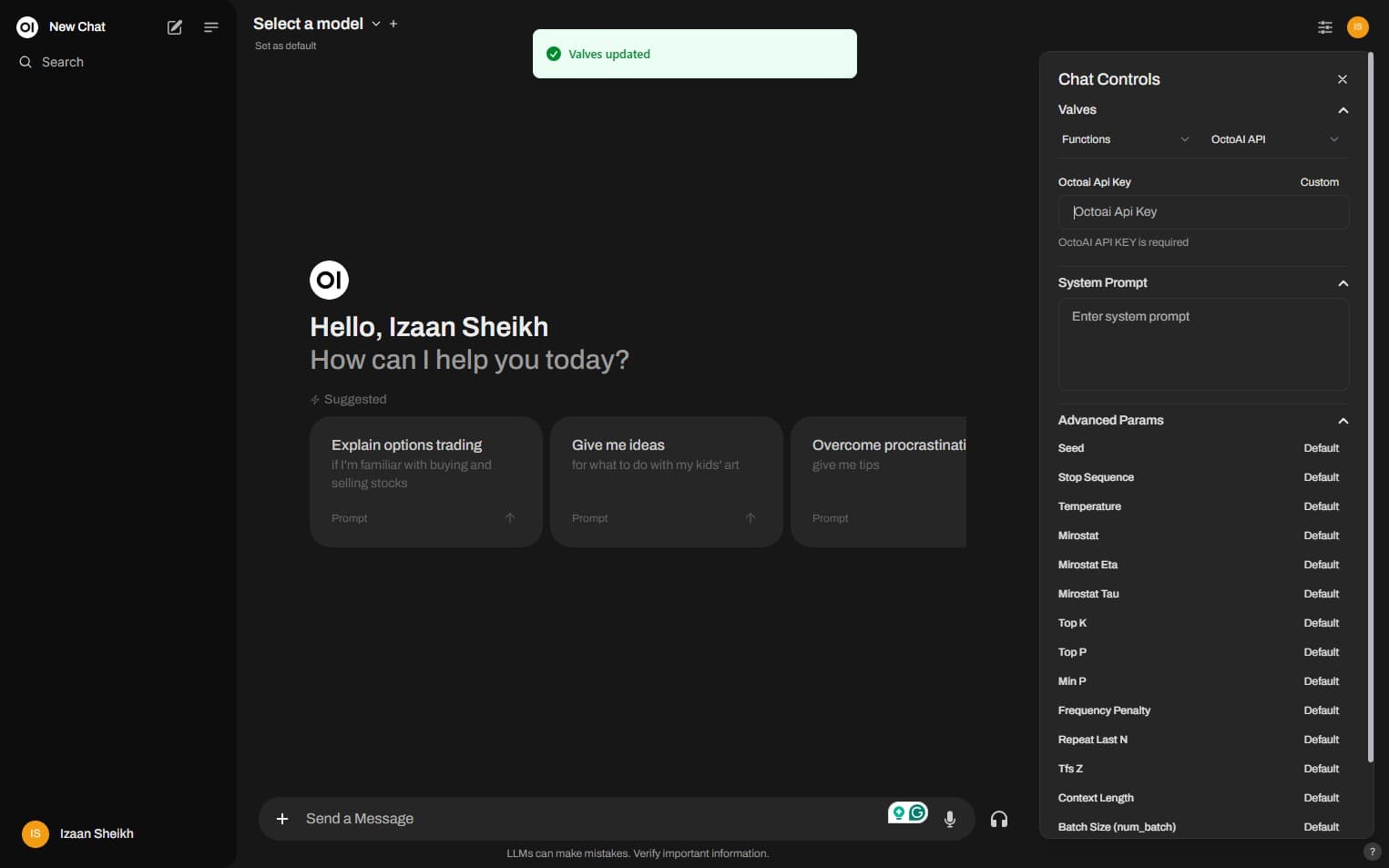Click Set as default link
Viewport: 1389px width, 868px height.
click(285, 46)
